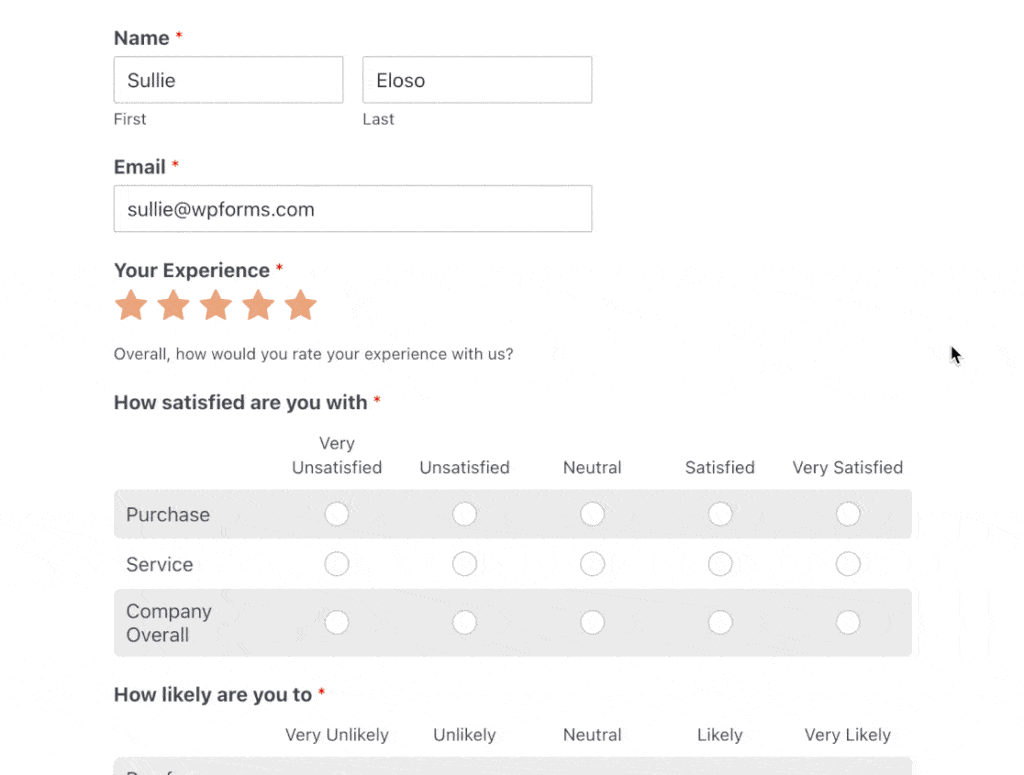This screenshot has width=1024, height=775.
Task: Select Very Unsatisfied for Service
Action: pyautogui.click(x=337, y=564)
